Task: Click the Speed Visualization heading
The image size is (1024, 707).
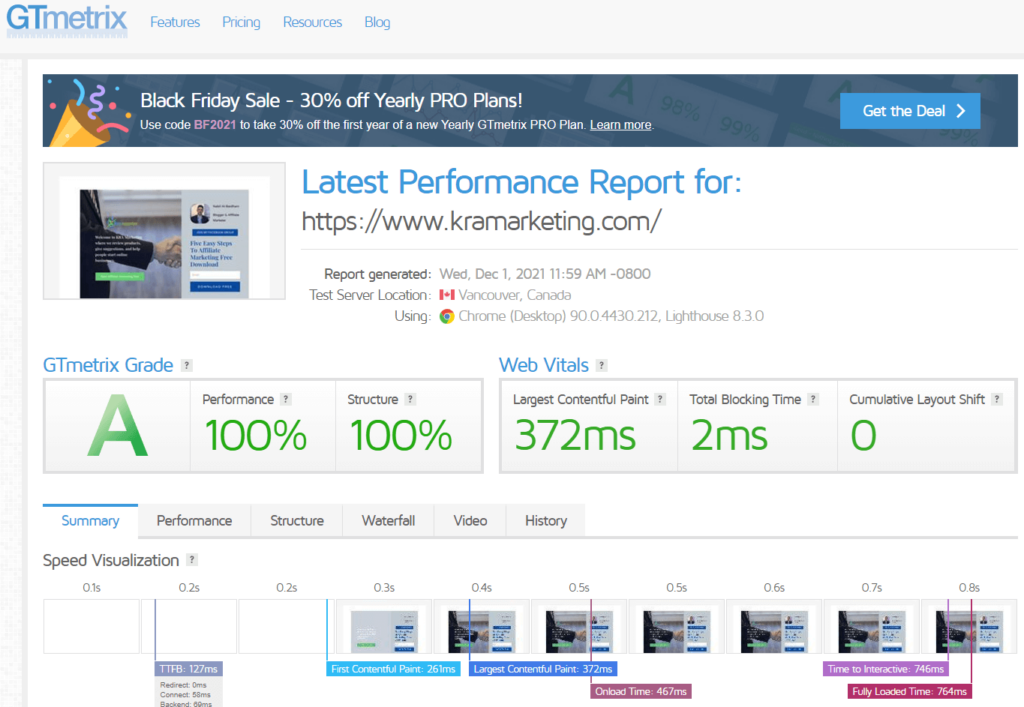Action: coord(110,560)
